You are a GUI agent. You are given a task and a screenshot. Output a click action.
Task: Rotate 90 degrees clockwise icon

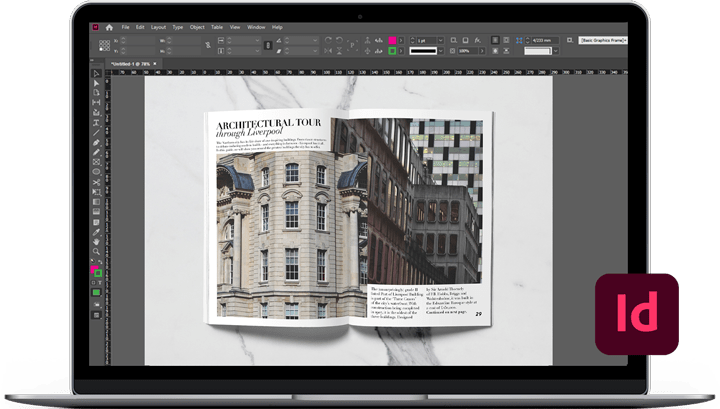328,40
